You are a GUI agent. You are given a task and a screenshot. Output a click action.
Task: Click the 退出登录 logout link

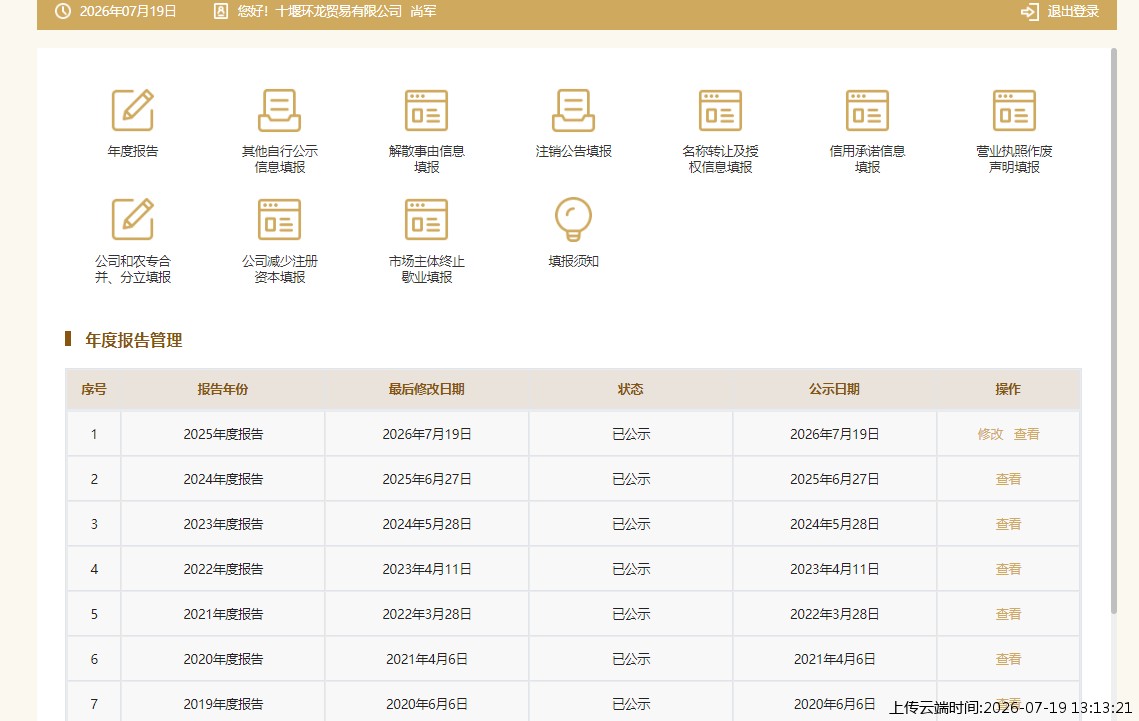click(1060, 12)
